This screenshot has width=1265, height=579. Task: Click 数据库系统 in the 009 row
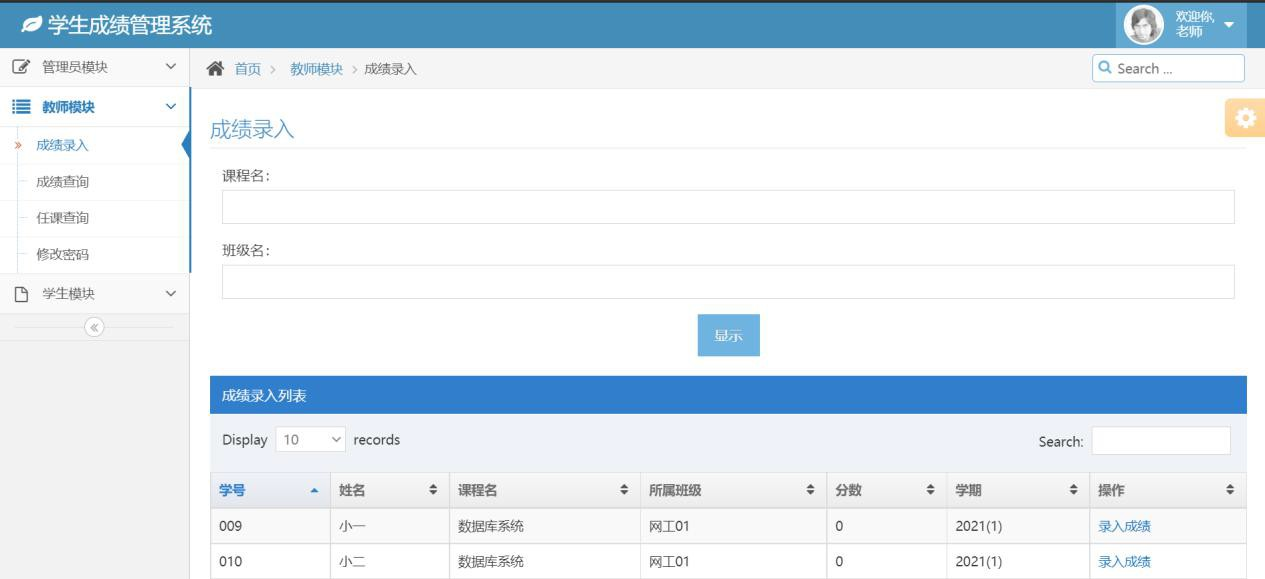491,526
